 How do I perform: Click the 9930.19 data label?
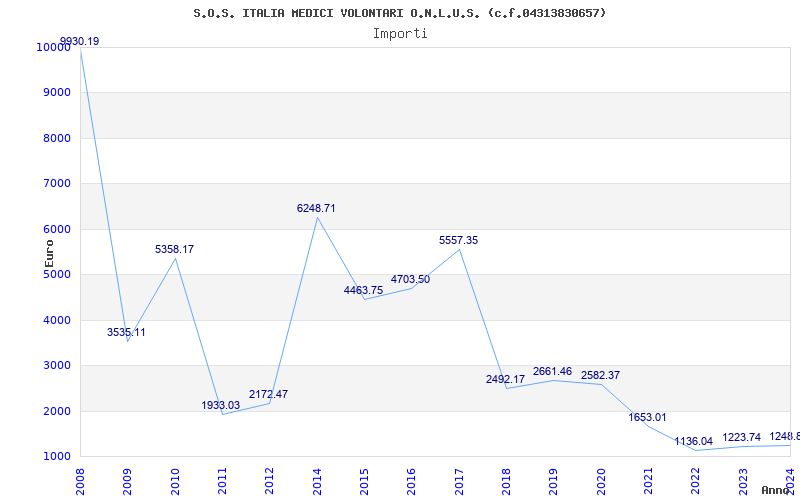coord(80,41)
